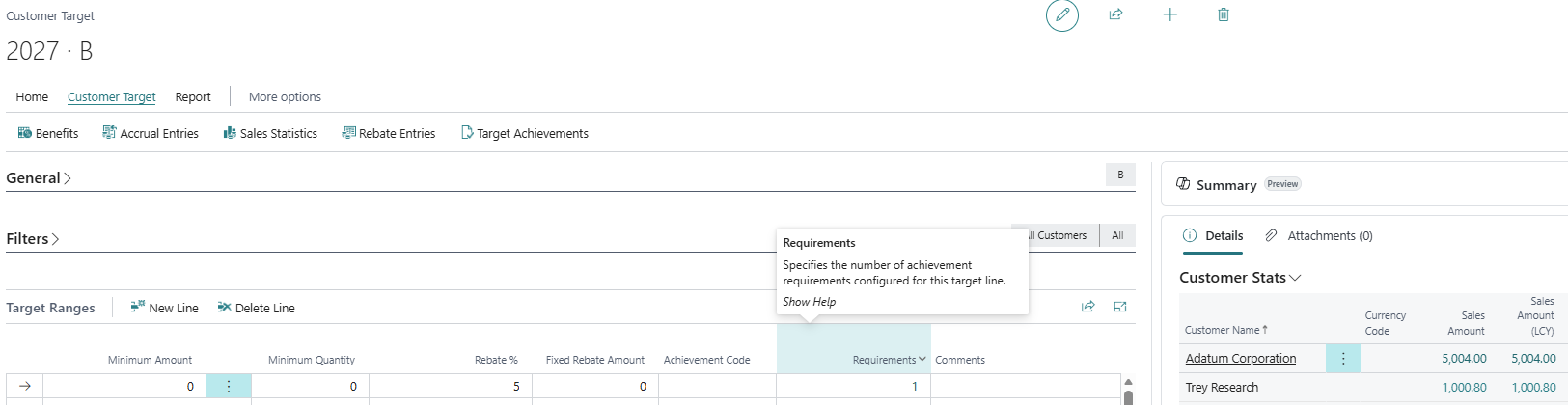Click the B summary value beside General
Screen dimensions: 1568x405
[1120, 175]
